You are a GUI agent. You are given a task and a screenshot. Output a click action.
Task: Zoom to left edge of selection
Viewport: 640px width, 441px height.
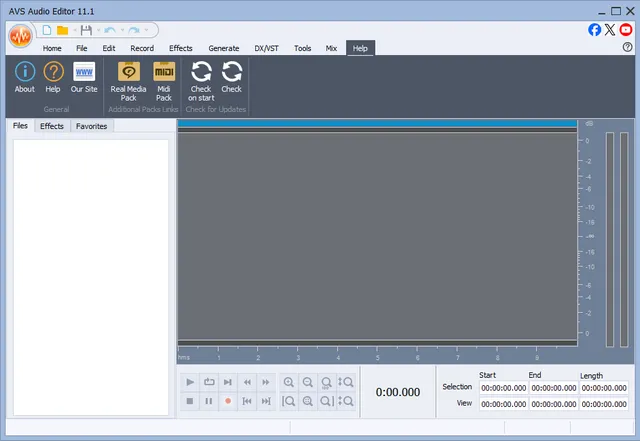[x=289, y=401]
